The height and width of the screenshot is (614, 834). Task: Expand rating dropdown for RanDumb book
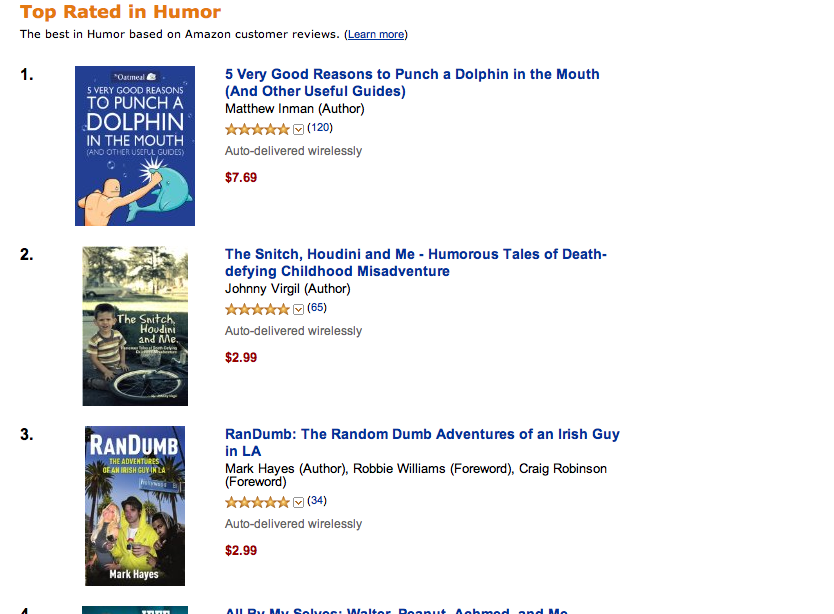pyautogui.click(x=298, y=502)
